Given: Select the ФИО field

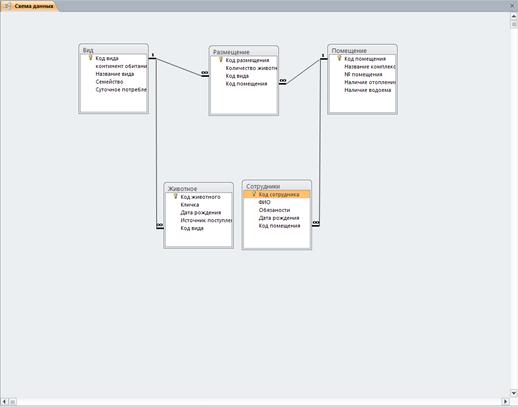Looking at the screenshot, I should click(x=277, y=202).
